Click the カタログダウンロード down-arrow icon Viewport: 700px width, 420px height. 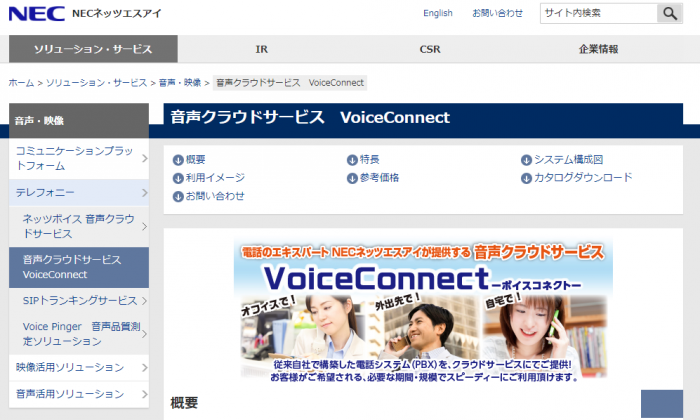point(526,178)
